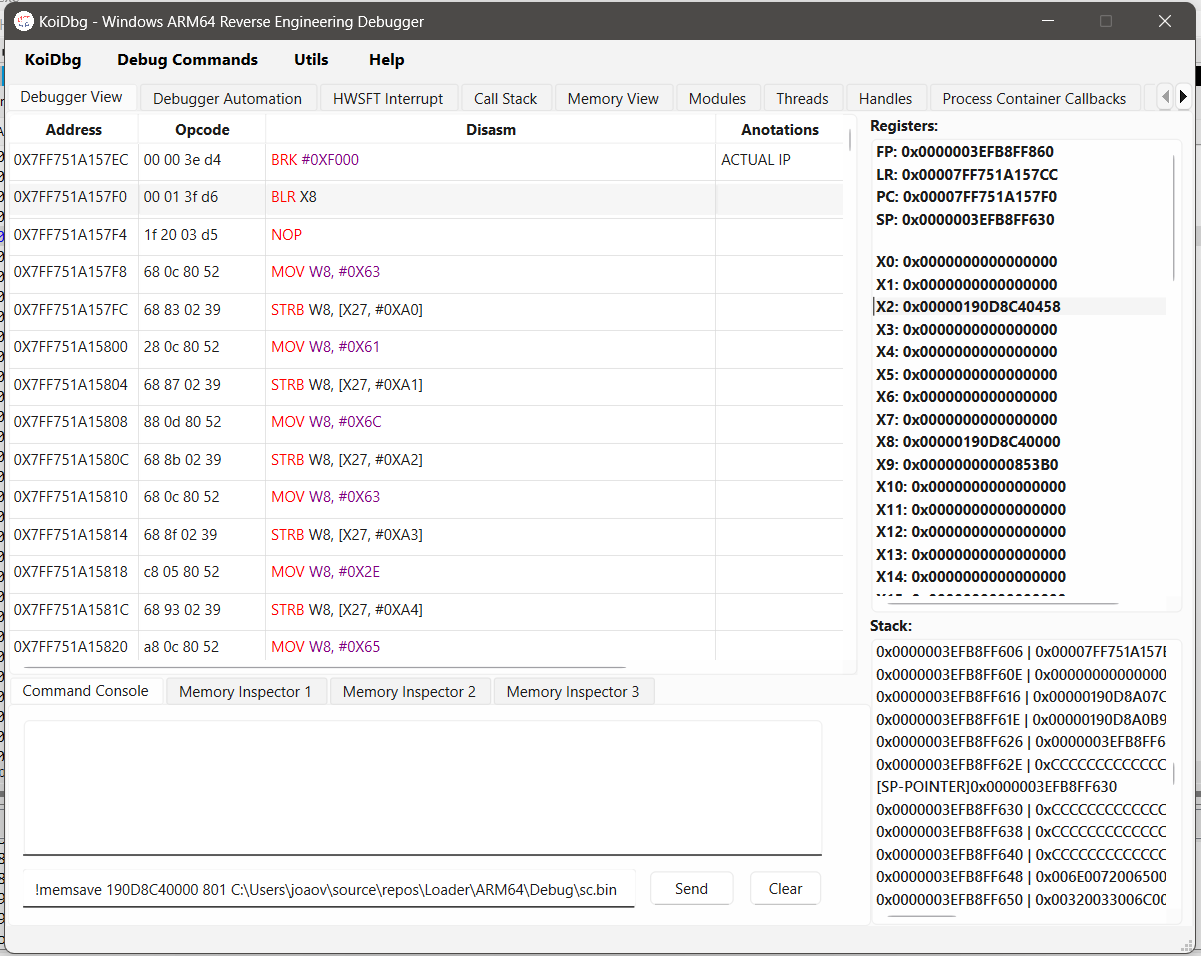Click the Registers horizontal scrollbar

pos(1002,604)
